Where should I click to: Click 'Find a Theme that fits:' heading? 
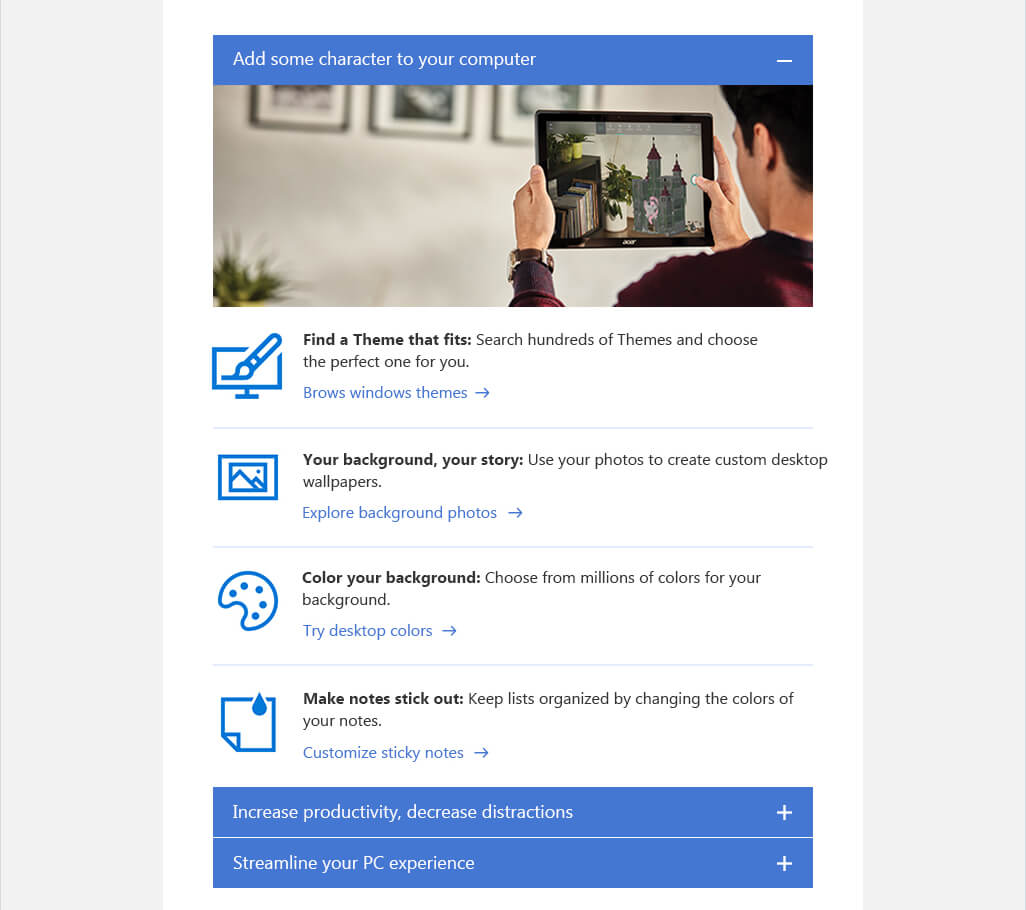coord(387,340)
